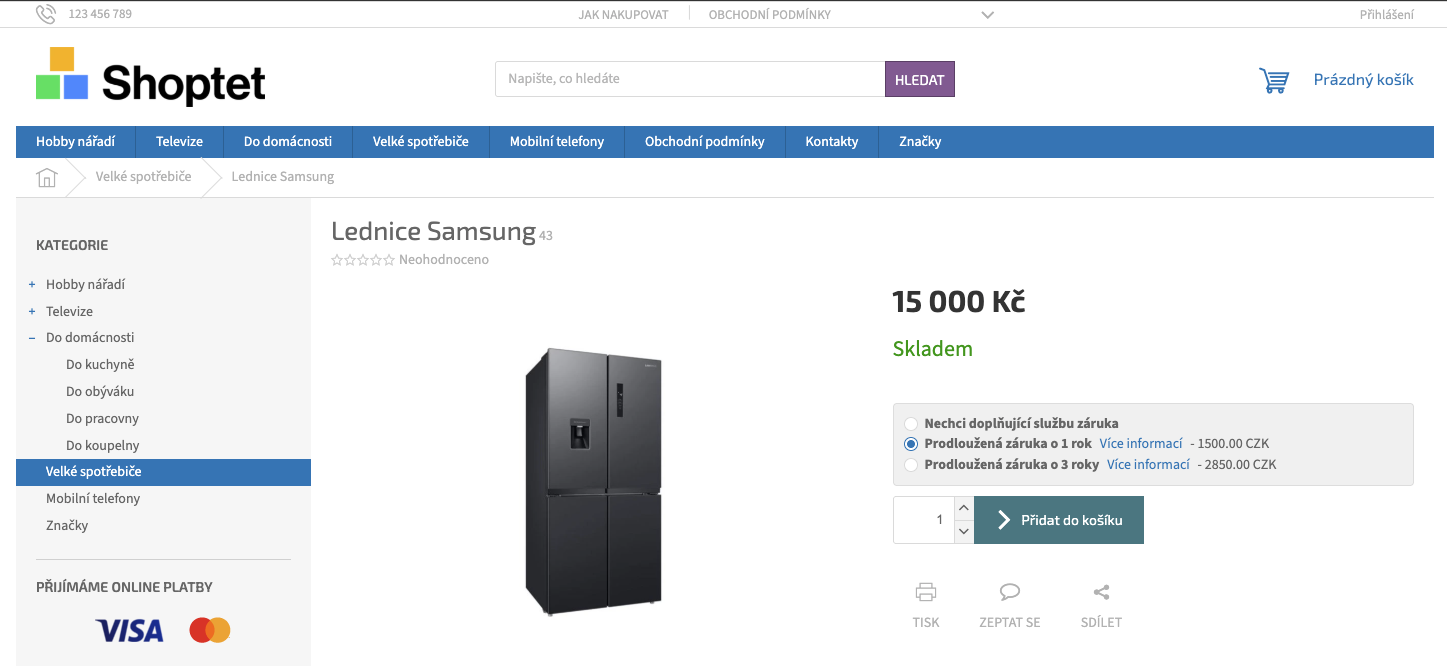Click the Přidat do košíku button
Screen dimensions: 1447x666
[1059, 520]
